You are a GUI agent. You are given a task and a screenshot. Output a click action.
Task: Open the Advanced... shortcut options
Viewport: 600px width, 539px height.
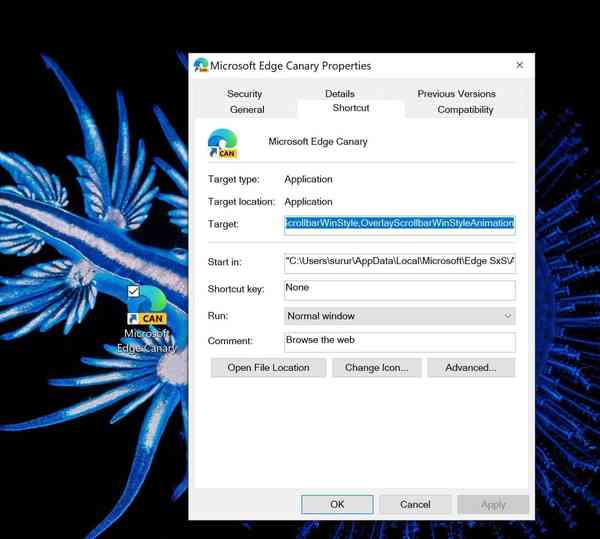[x=471, y=368]
